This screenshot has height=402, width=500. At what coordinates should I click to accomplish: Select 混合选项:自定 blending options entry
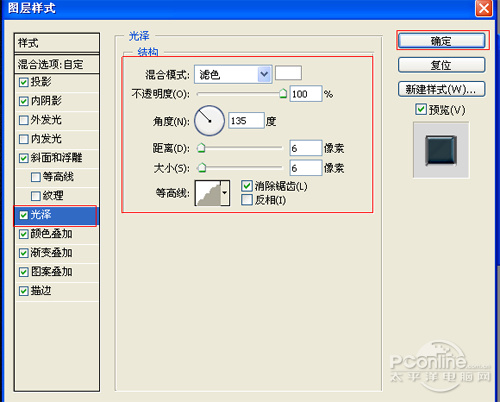pos(57,64)
